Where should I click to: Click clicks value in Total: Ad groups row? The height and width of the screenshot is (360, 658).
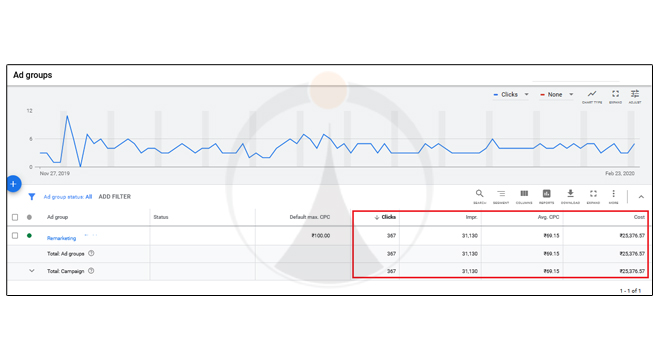(x=391, y=254)
